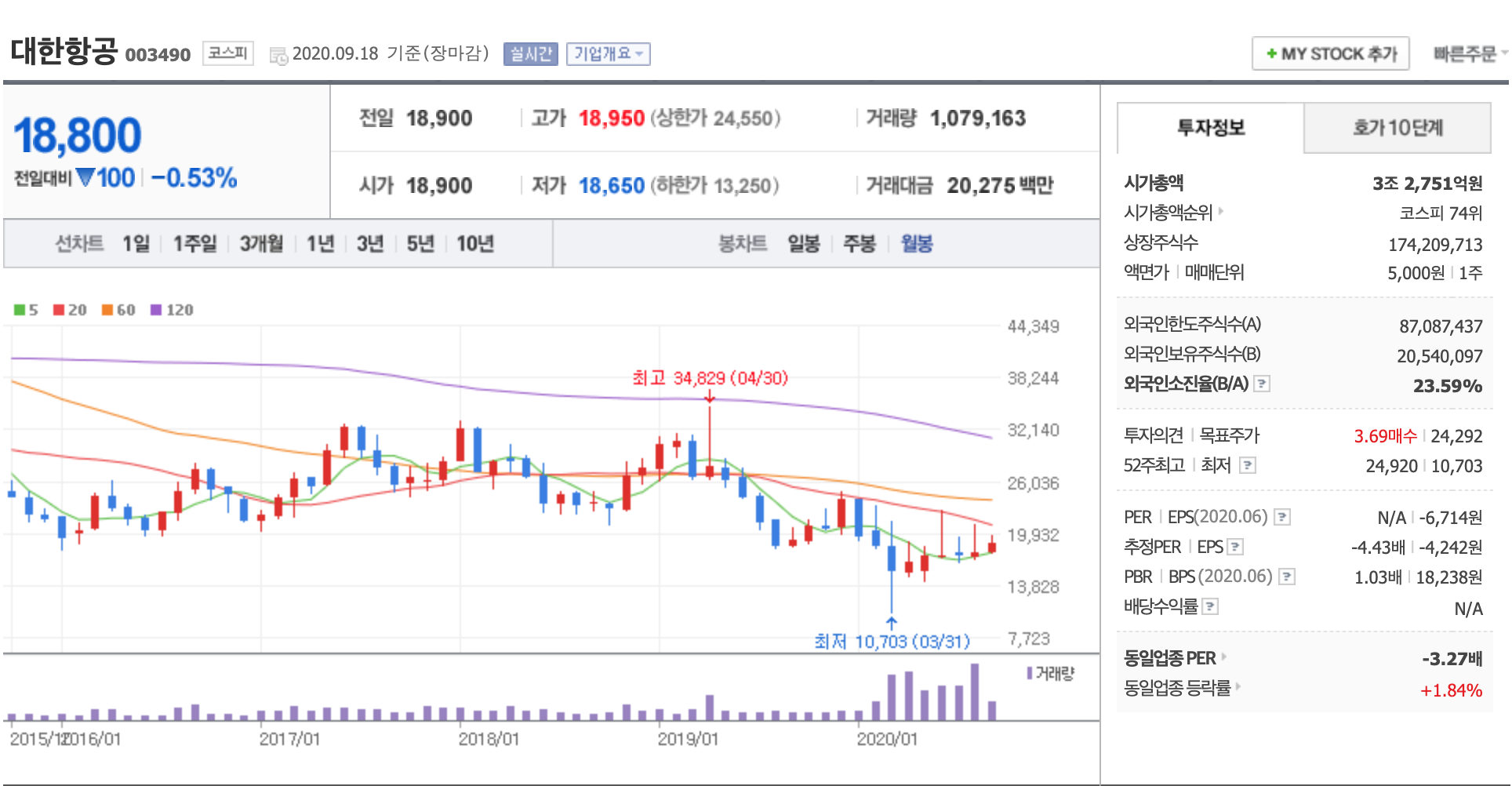Open the 동일업종 등락률 link
Image resolution: width=1512 pixels, height=786 pixels.
point(1182,688)
